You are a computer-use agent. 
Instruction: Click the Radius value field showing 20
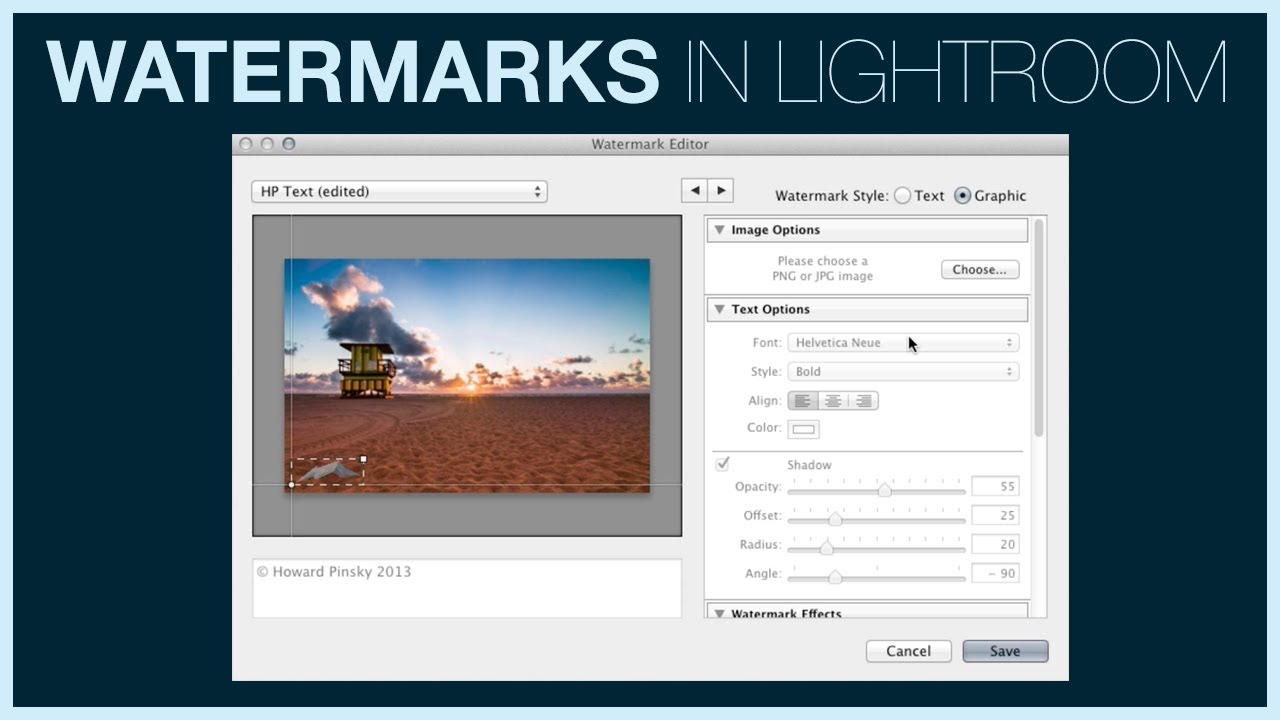tap(995, 545)
